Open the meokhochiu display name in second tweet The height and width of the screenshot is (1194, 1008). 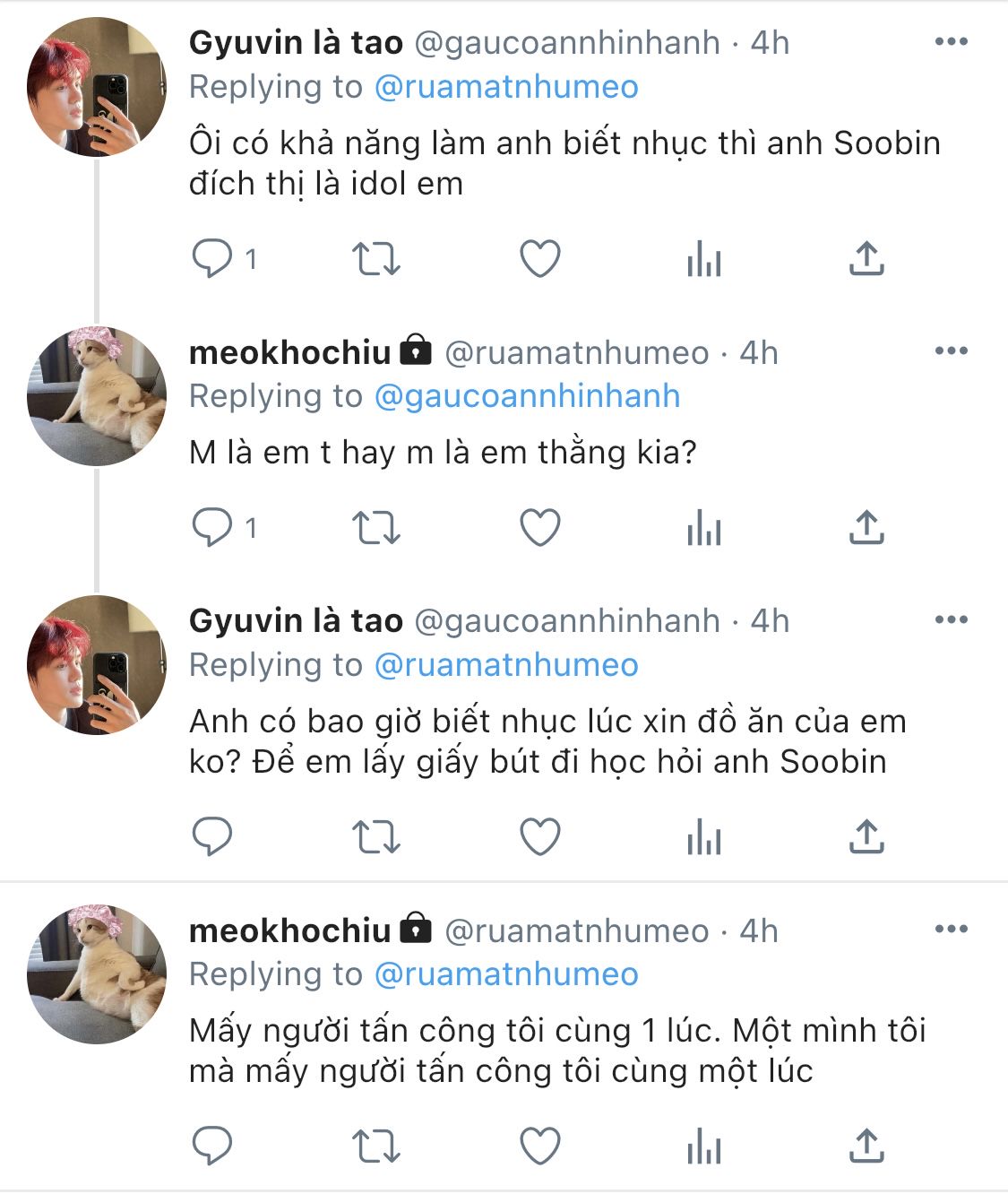[290, 352]
